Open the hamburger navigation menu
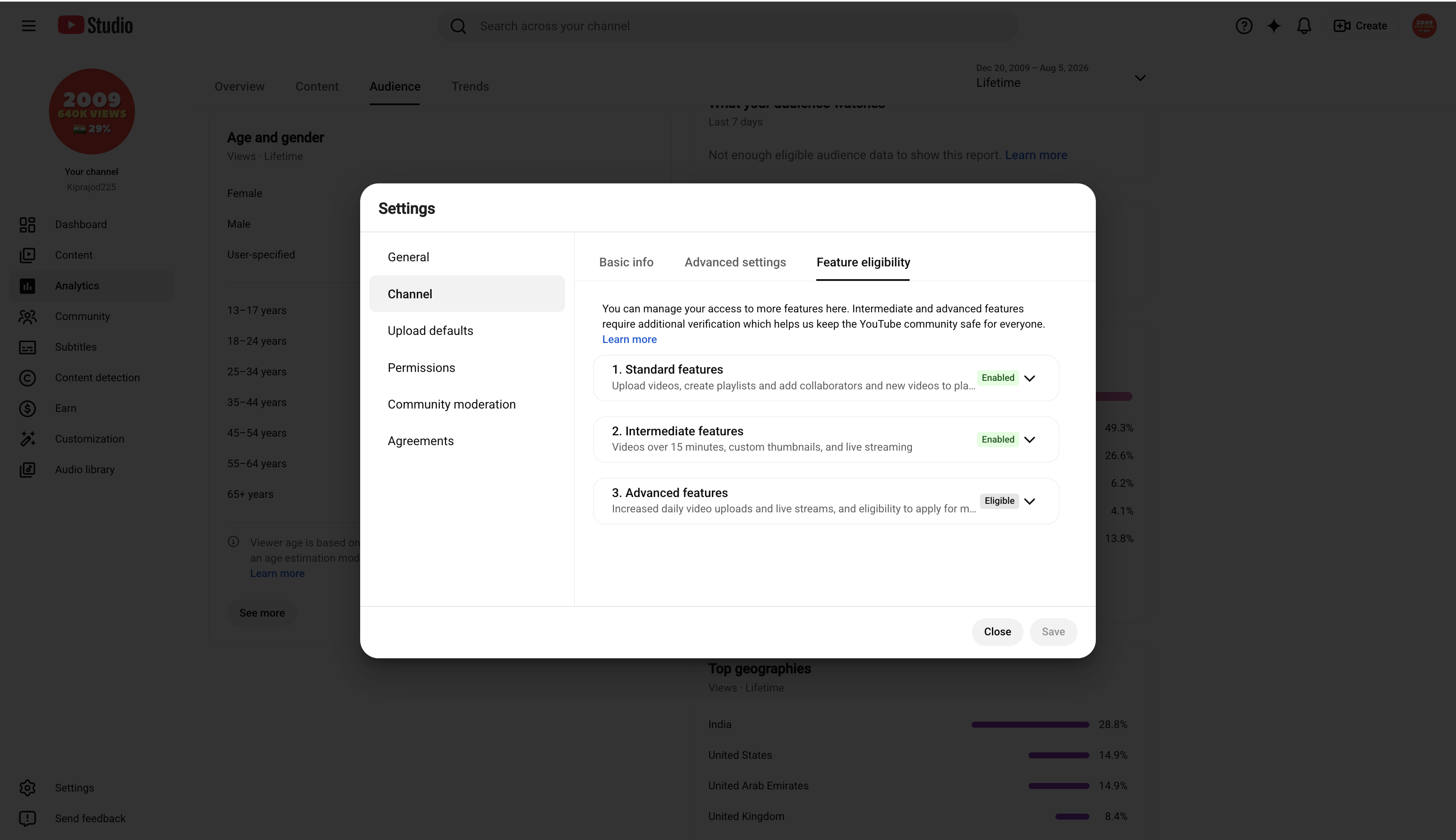The height and width of the screenshot is (840, 1456). point(28,26)
